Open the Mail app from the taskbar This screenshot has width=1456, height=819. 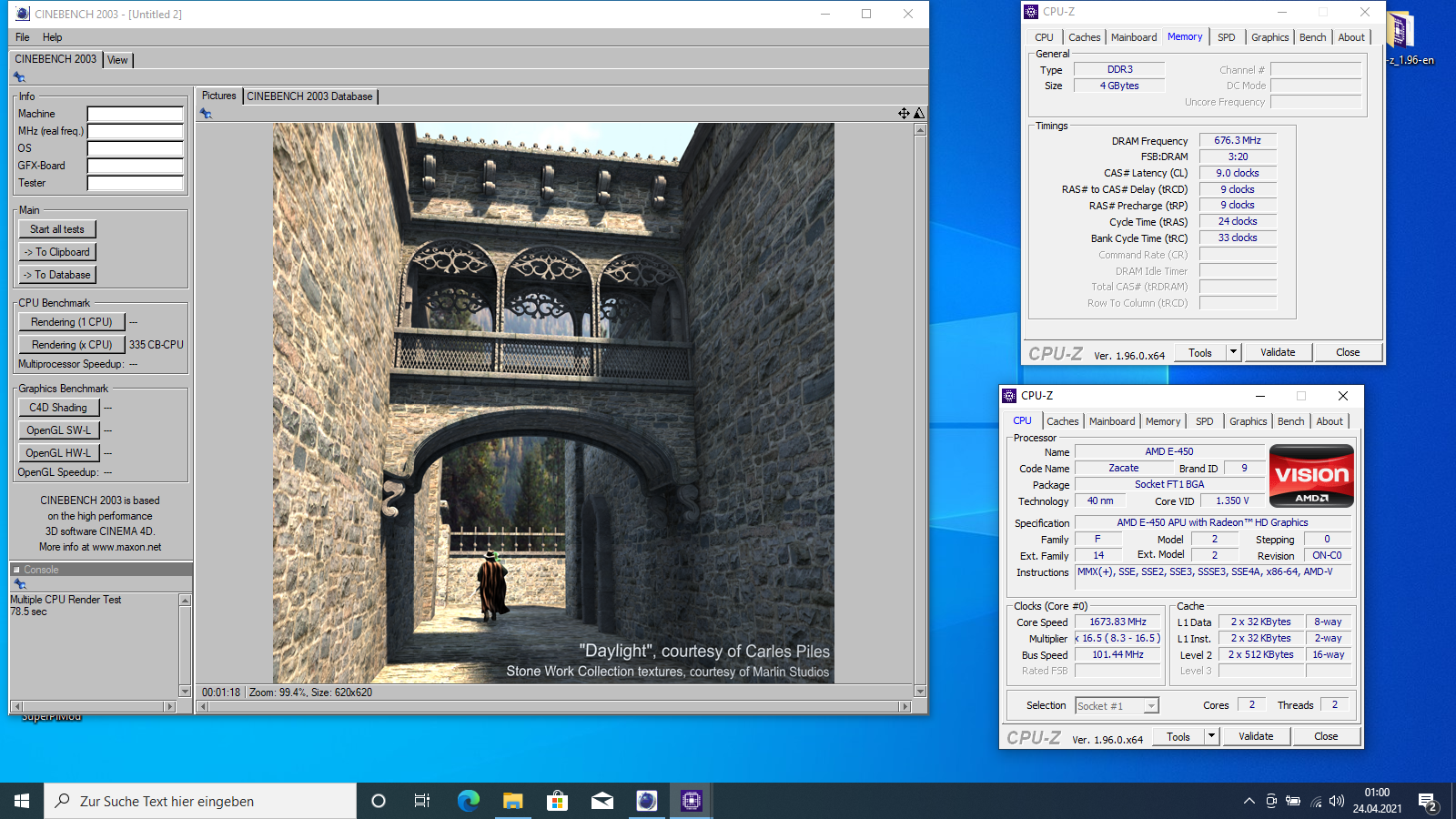point(602,801)
